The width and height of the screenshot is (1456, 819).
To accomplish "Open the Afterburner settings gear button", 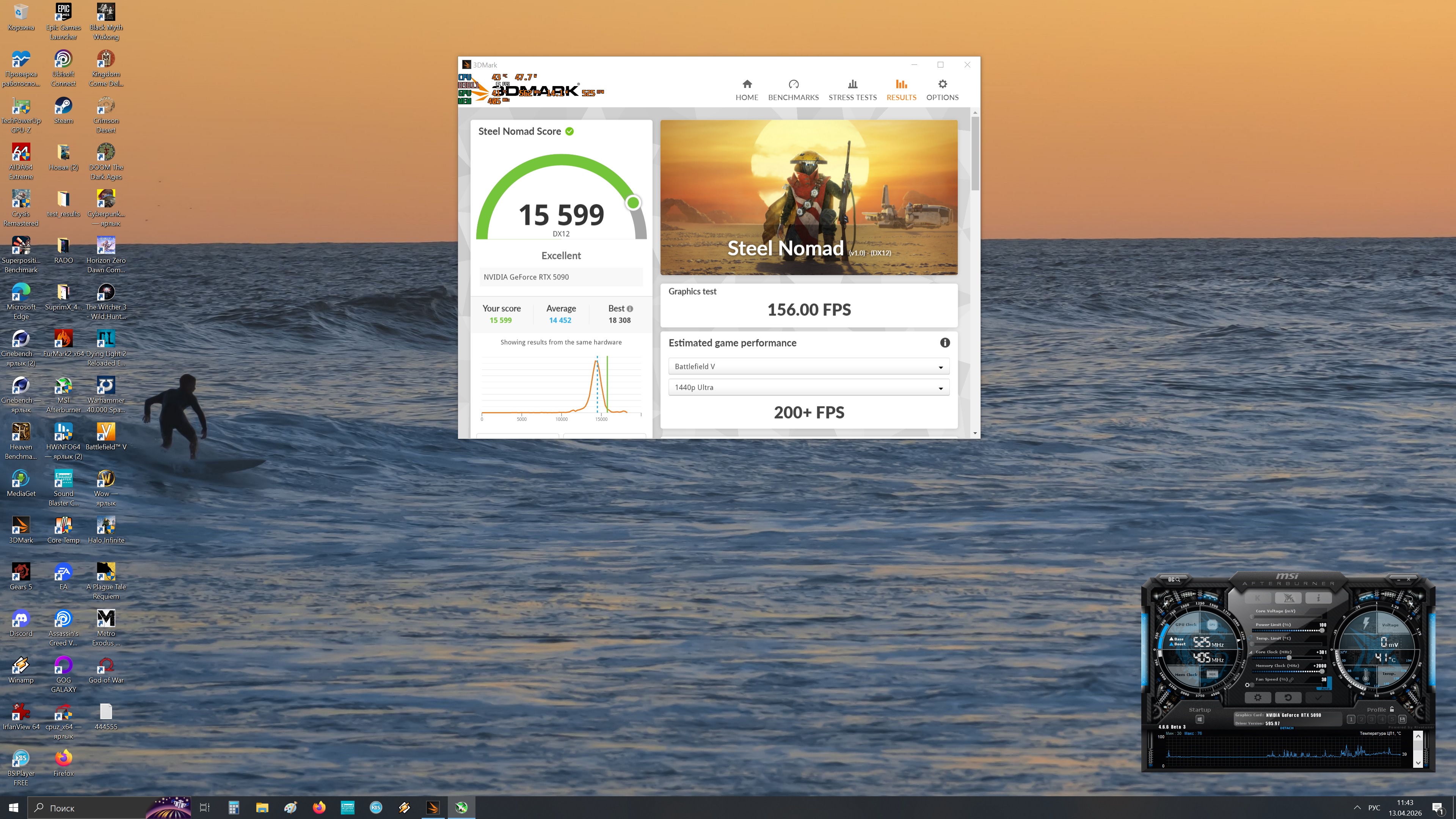I will [x=1258, y=698].
